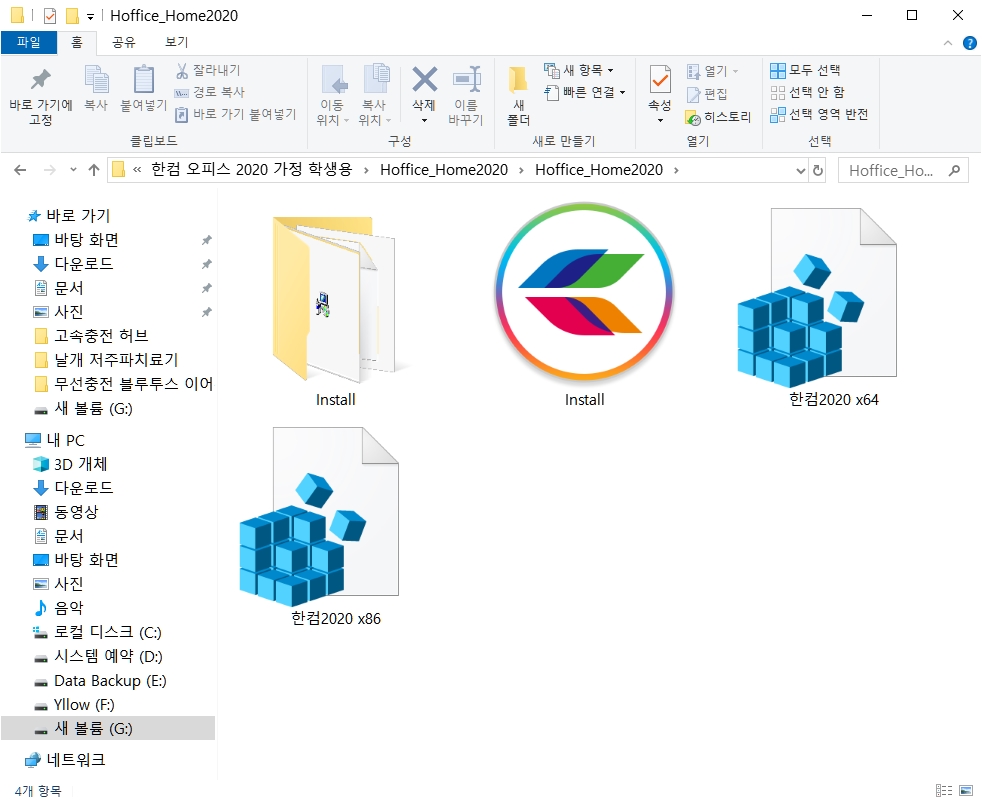This screenshot has height=804, width=982.
Task: Open Data Backup (E:) drive
Action: 110,681
